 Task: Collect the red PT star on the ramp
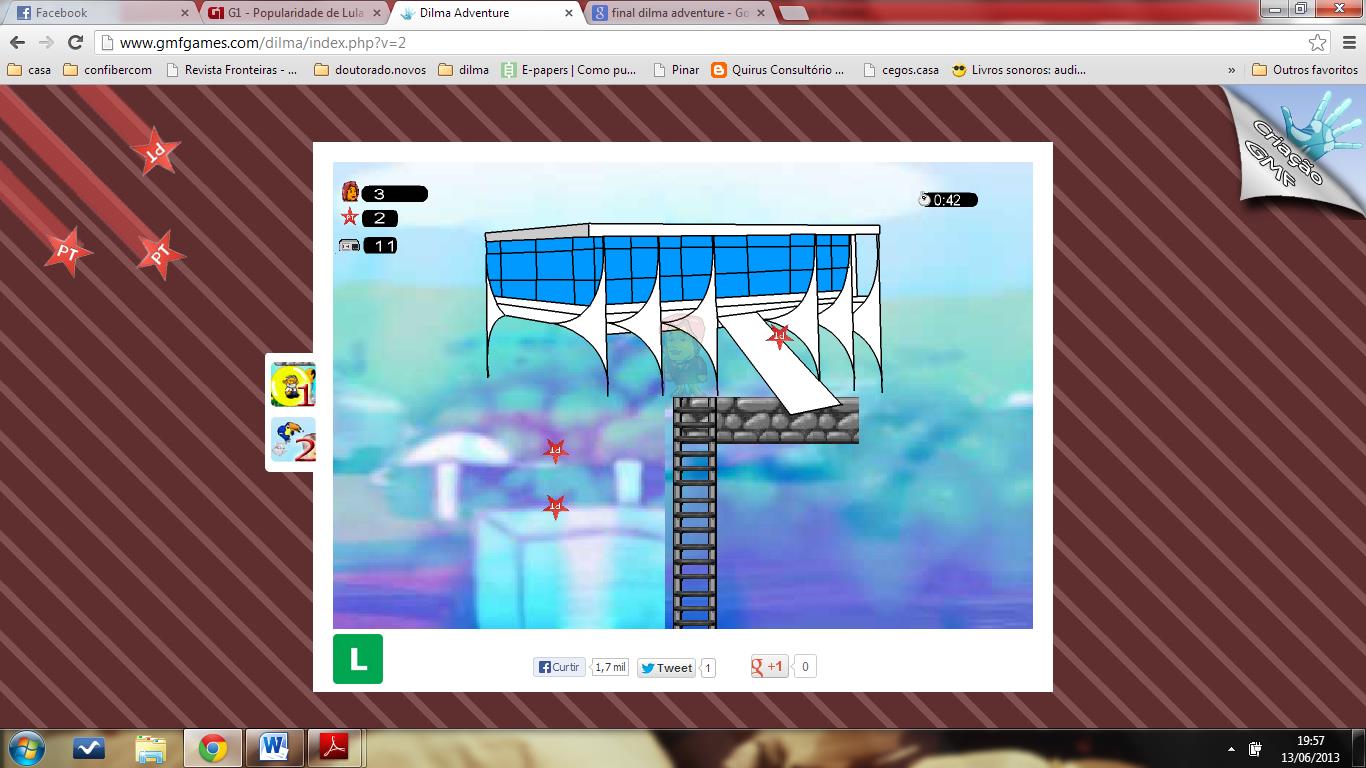point(779,336)
